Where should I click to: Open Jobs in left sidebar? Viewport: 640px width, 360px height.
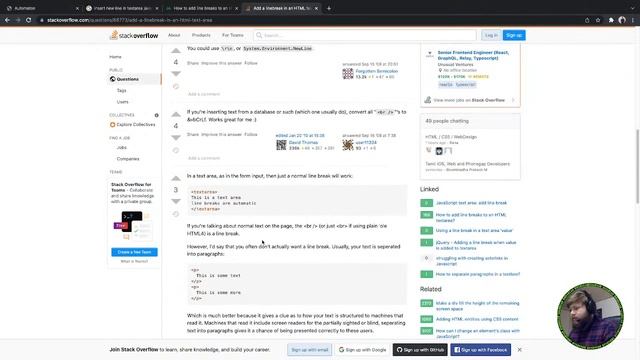point(122,147)
